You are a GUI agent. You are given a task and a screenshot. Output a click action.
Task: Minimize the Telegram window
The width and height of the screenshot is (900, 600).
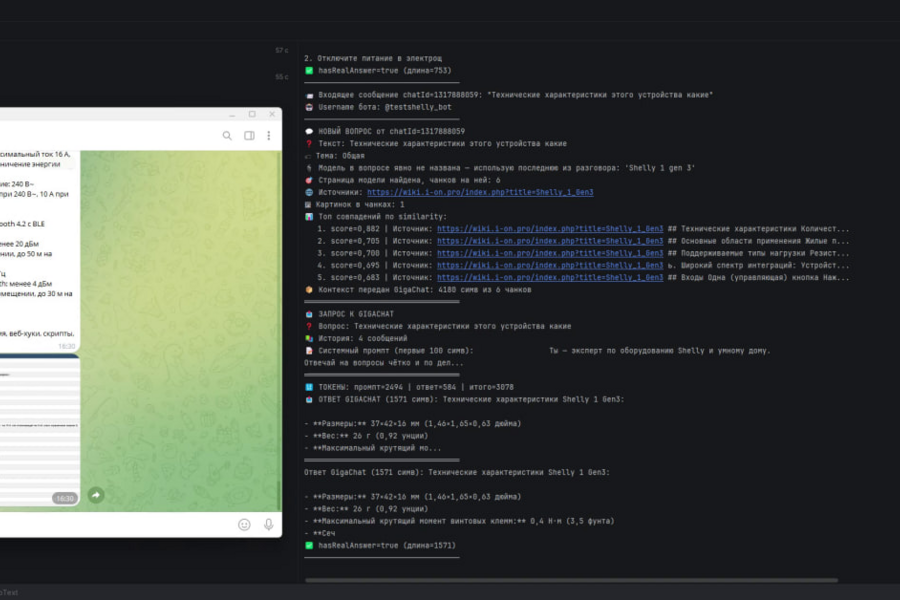click(232, 114)
